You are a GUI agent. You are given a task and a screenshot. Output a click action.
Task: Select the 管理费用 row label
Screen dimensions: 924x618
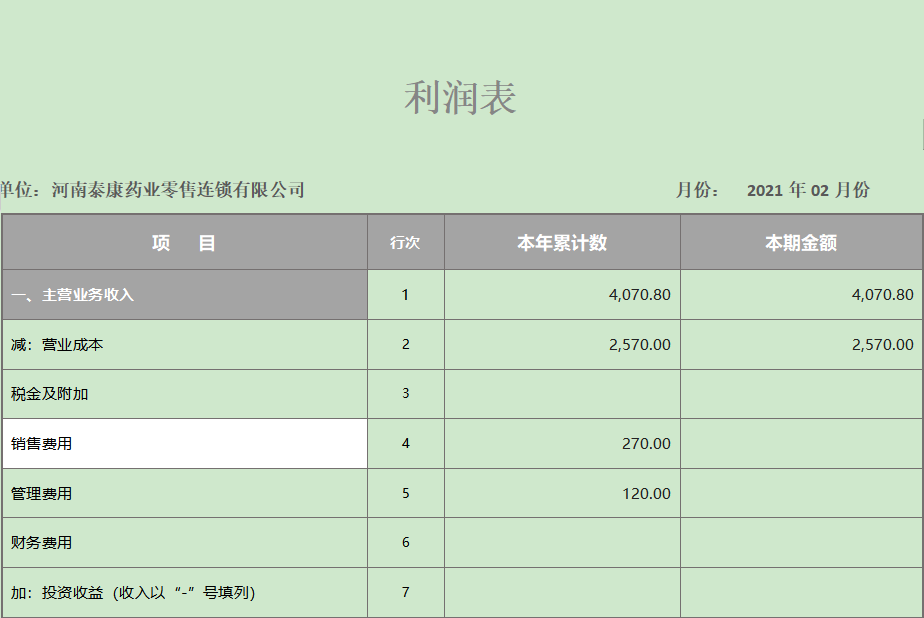(41, 494)
